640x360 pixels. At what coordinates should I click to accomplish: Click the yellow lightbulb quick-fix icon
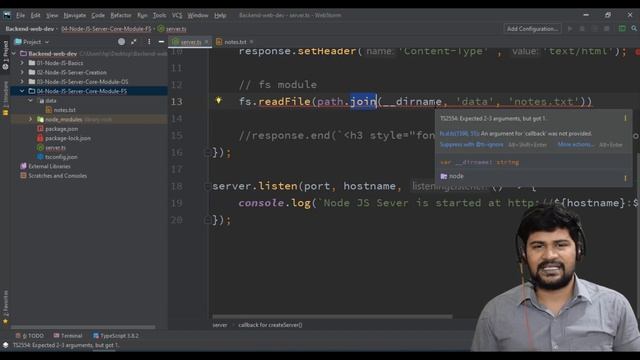tap(218, 100)
